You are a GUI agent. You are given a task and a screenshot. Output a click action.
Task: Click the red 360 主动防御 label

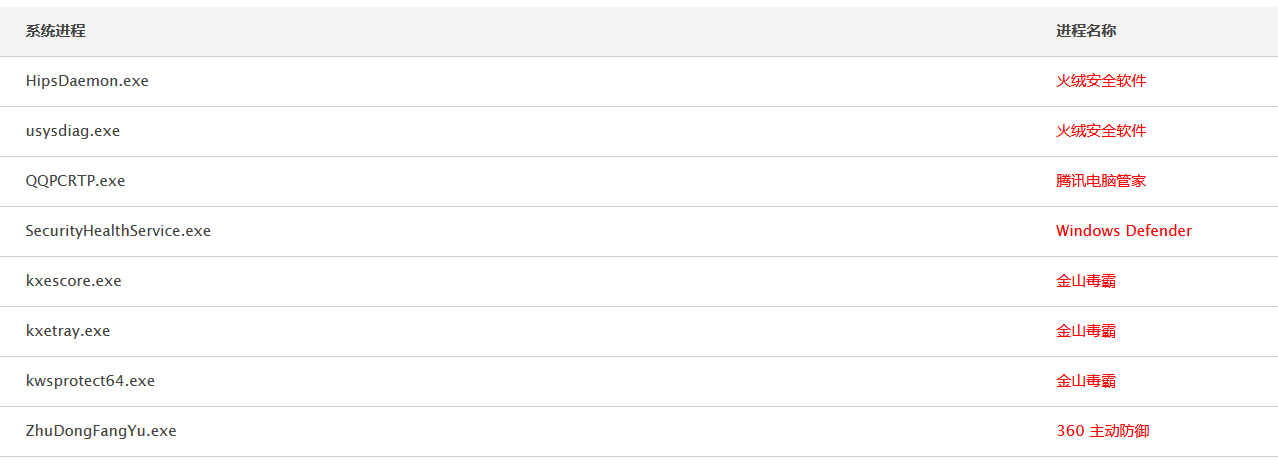tap(1103, 431)
